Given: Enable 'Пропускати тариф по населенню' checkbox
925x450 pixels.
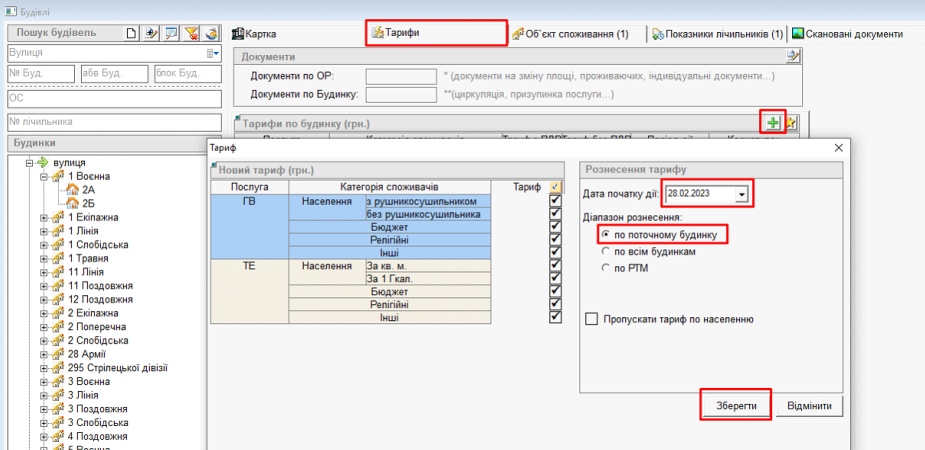Looking at the screenshot, I should 591,319.
